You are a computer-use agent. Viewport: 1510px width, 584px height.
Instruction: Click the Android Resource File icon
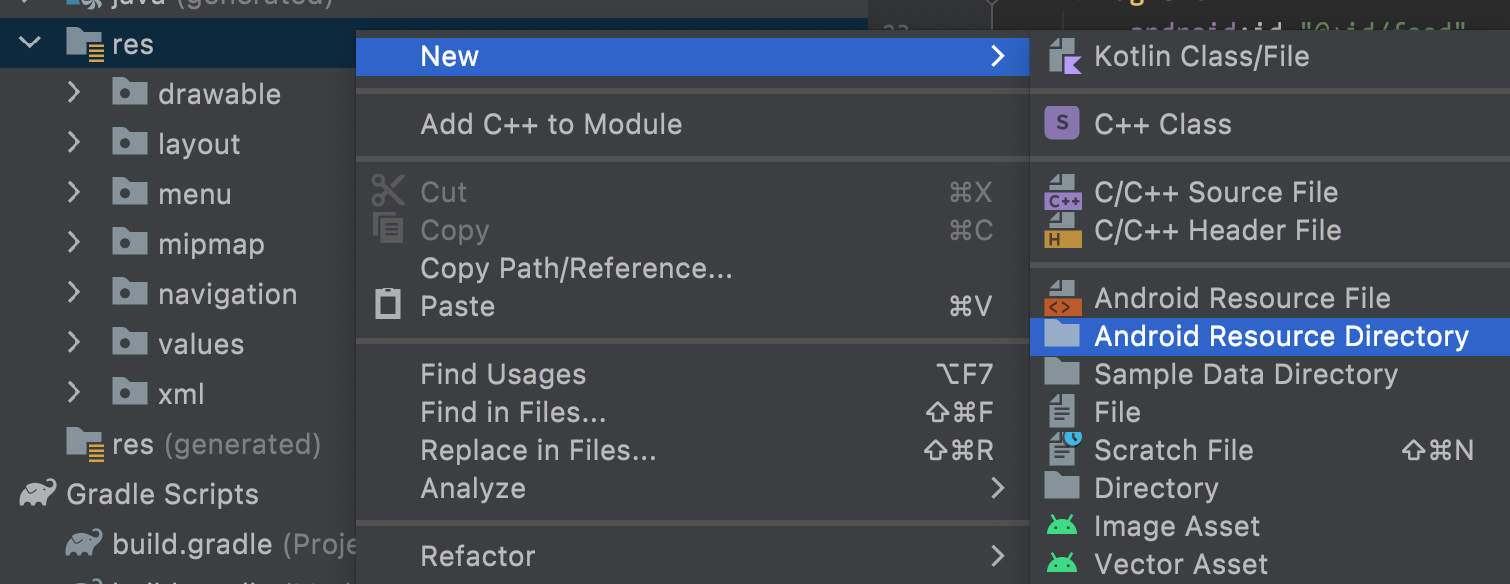pyautogui.click(x=1063, y=298)
